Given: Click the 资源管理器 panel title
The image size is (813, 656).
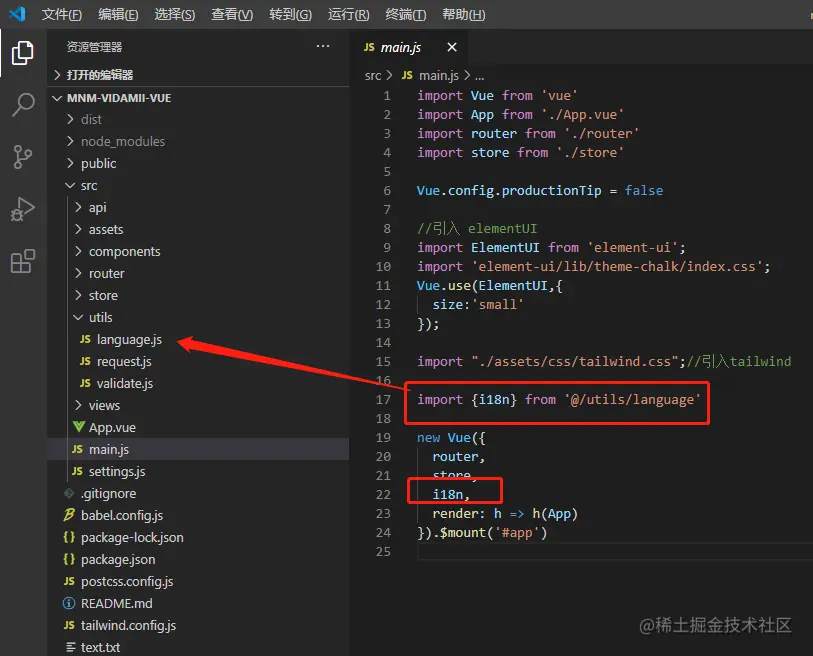Looking at the screenshot, I should pos(94,47).
